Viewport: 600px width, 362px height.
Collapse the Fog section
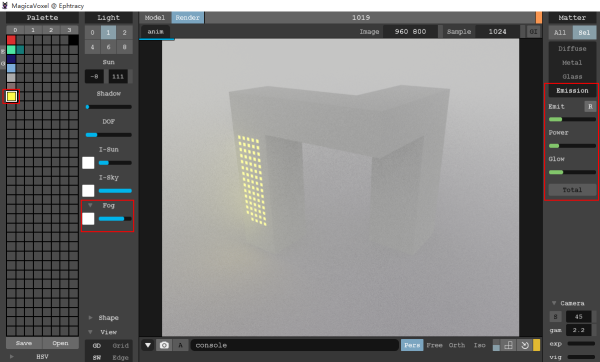[x=90, y=205]
